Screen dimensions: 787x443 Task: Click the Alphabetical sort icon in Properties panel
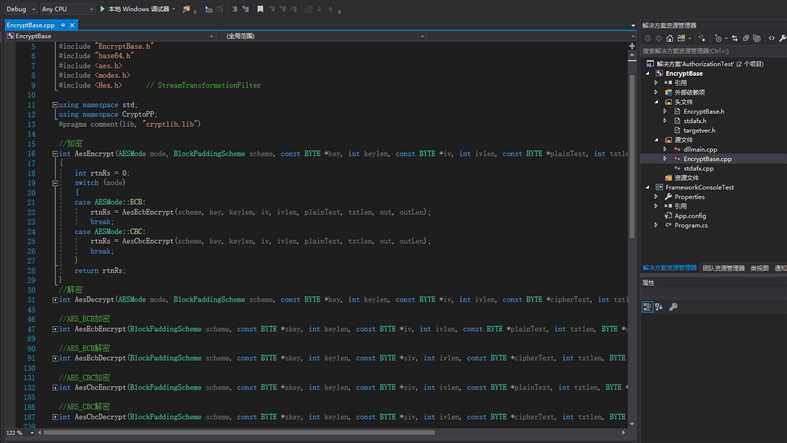[x=659, y=307]
